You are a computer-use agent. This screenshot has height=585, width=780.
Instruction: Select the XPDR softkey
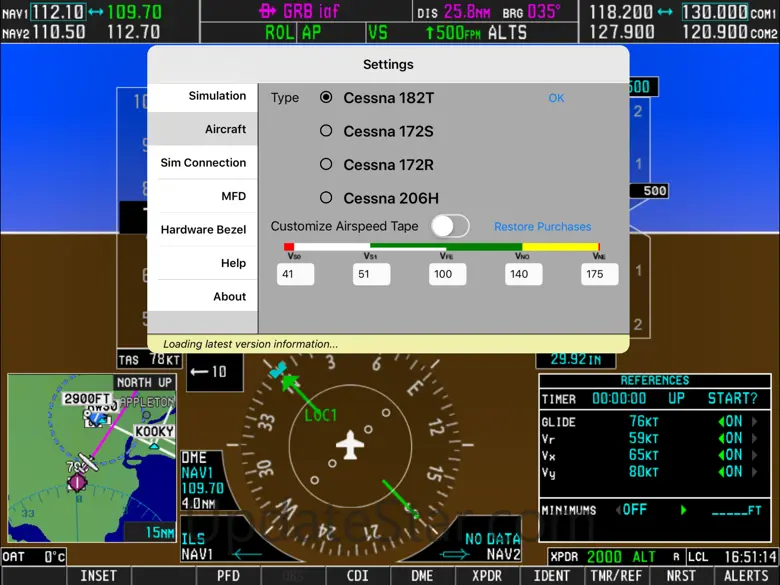click(x=487, y=576)
